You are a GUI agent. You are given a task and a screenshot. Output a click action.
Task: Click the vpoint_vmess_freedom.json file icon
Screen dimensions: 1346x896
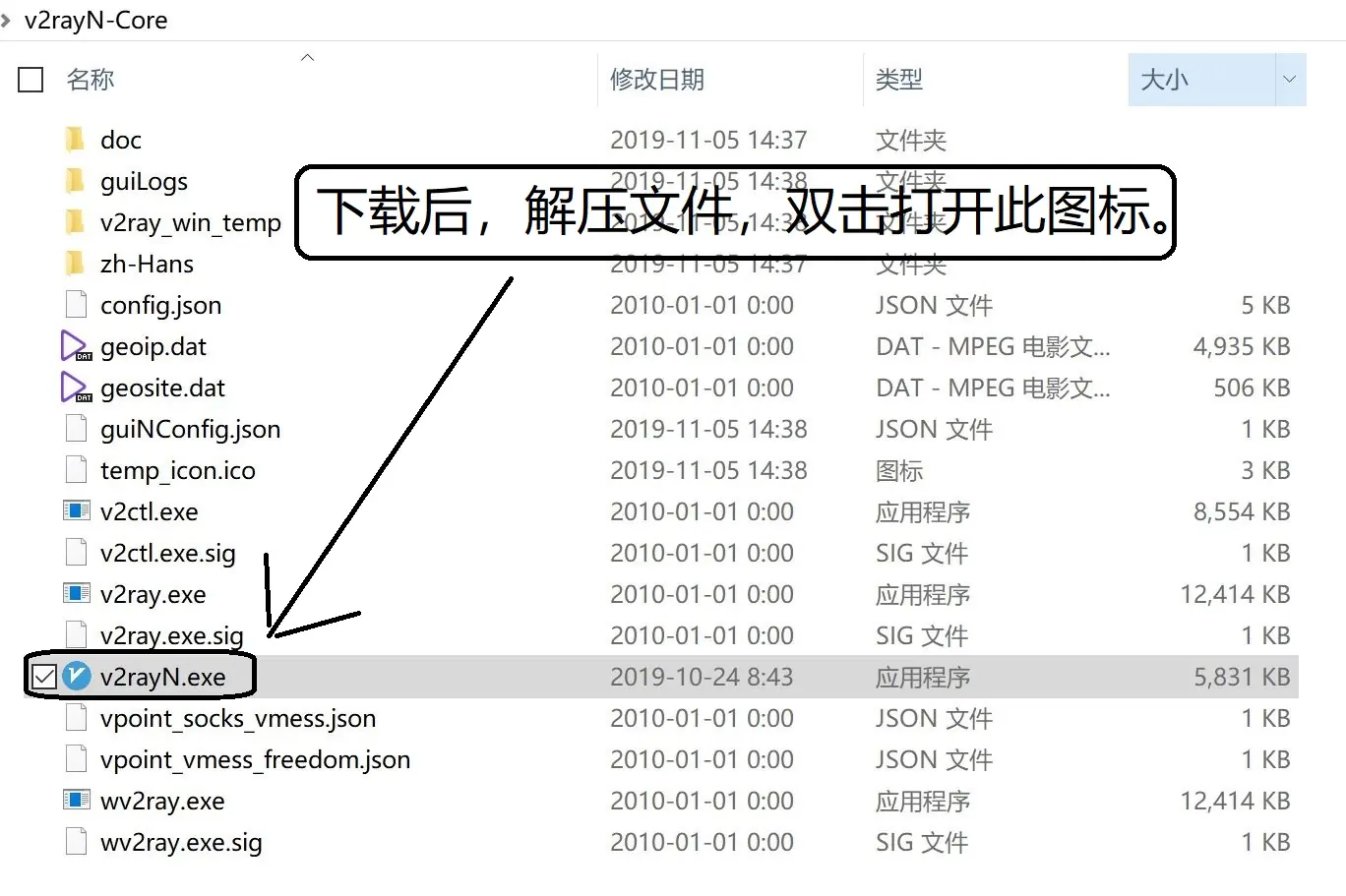click(76, 759)
